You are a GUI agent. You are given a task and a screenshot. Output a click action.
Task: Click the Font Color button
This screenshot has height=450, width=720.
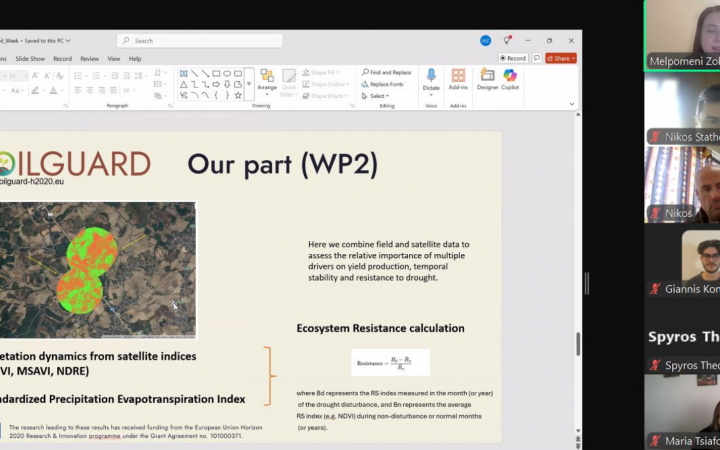pos(55,90)
